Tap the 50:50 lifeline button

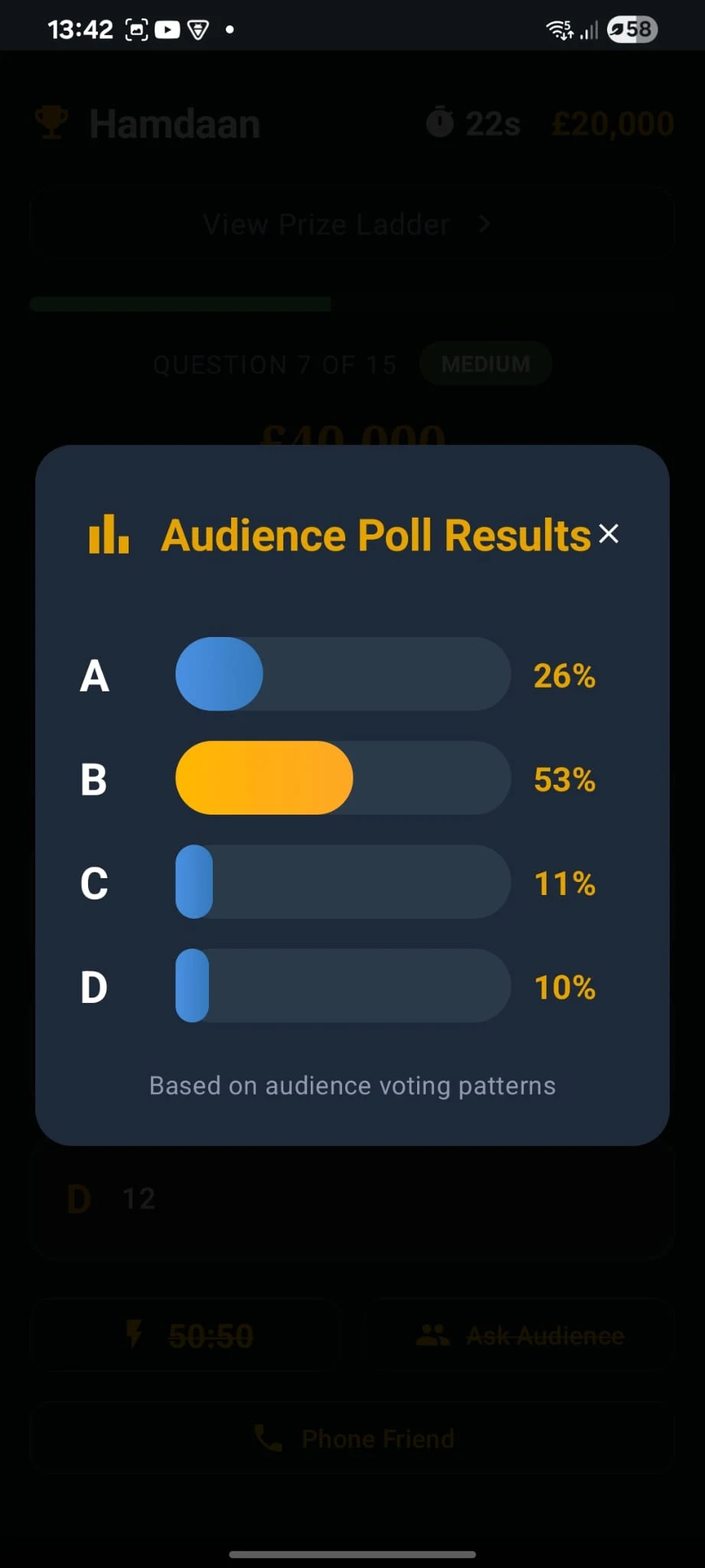click(x=185, y=1335)
